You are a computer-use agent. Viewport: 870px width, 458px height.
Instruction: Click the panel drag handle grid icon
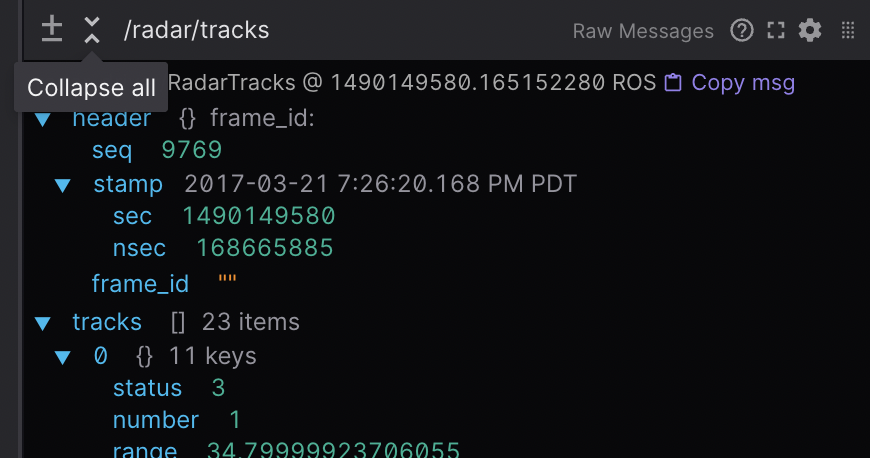[848, 31]
